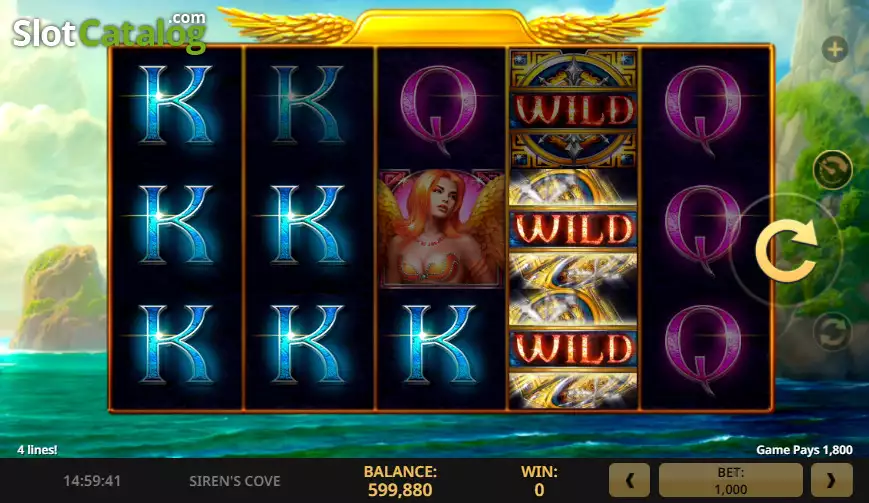Image resolution: width=869 pixels, height=503 pixels.
Task: Increase bet with right arrow
Action: [x=831, y=480]
